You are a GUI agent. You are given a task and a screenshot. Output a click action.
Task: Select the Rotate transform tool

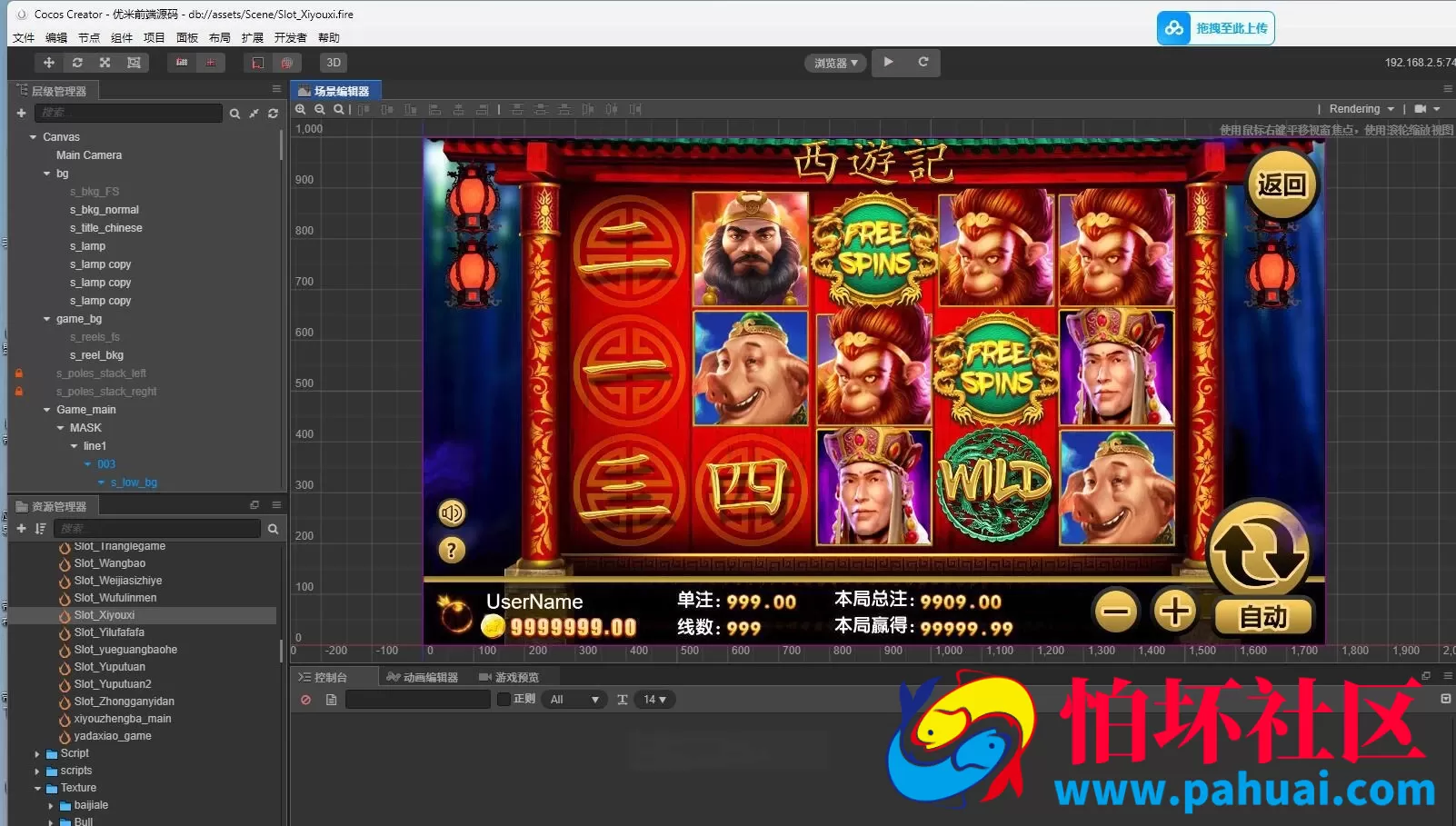coord(77,63)
